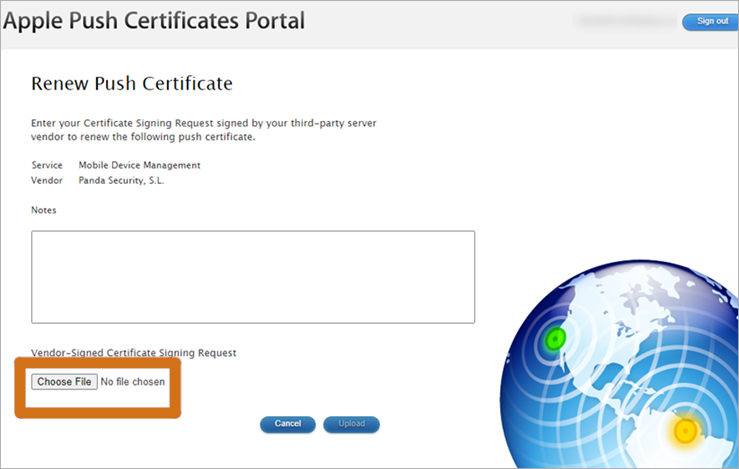739x469 pixels.
Task: Click the Vendor label
Action: (x=47, y=180)
